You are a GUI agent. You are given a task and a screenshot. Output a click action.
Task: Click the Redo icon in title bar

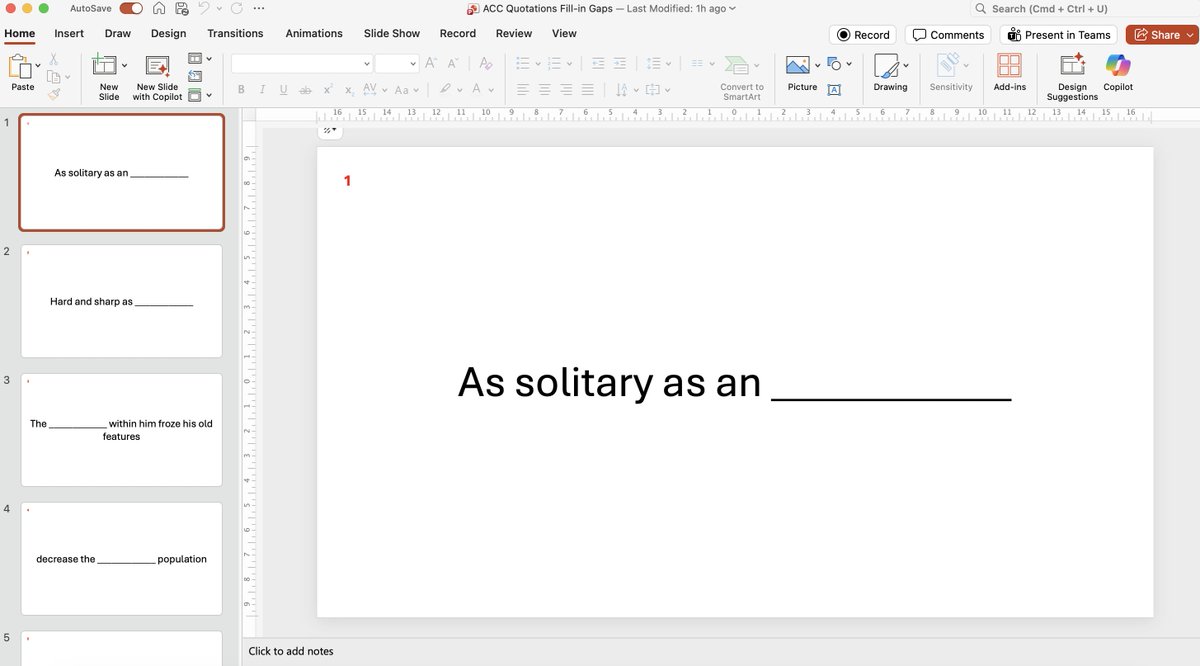coord(236,8)
